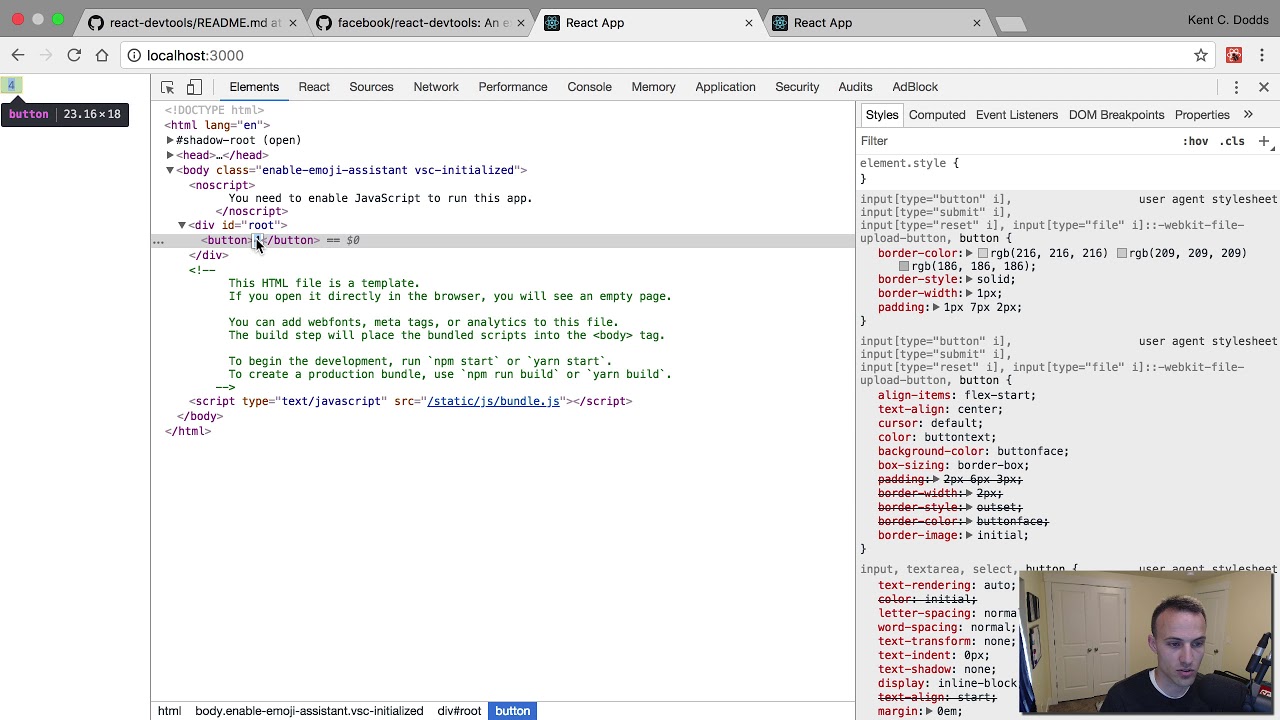The height and width of the screenshot is (720, 1280).
Task: Open the DOM Breakpoints tab
Action: coord(1116,115)
